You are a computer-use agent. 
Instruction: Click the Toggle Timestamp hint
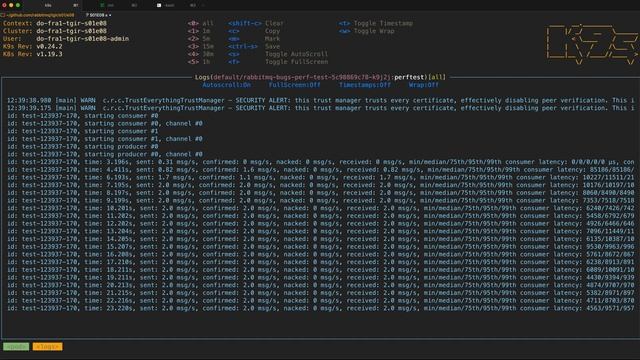pyautogui.click(x=383, y=23)
